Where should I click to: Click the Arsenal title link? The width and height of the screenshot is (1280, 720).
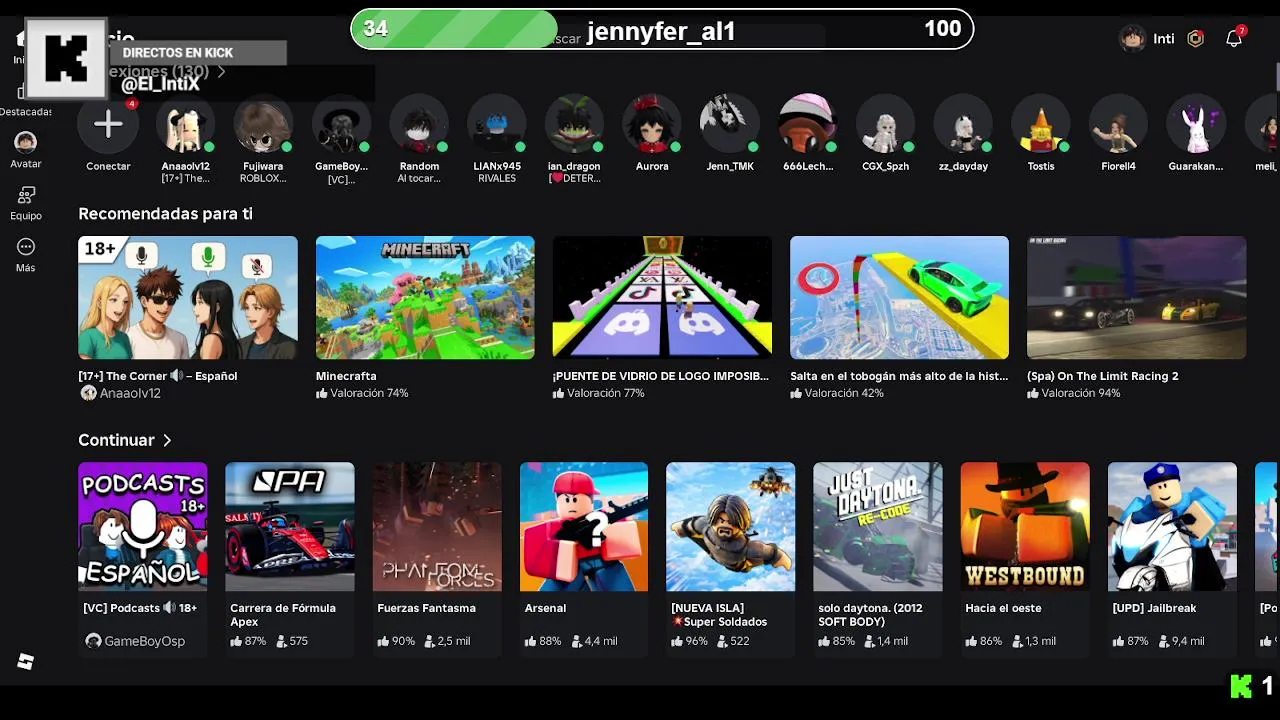(545, 608)
